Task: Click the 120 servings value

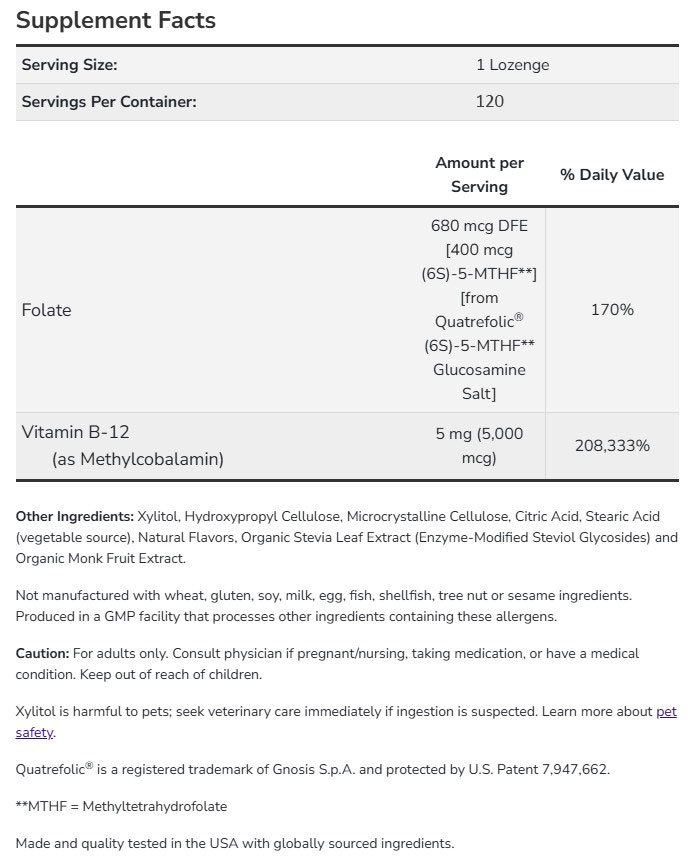Action: coord(490,101)
